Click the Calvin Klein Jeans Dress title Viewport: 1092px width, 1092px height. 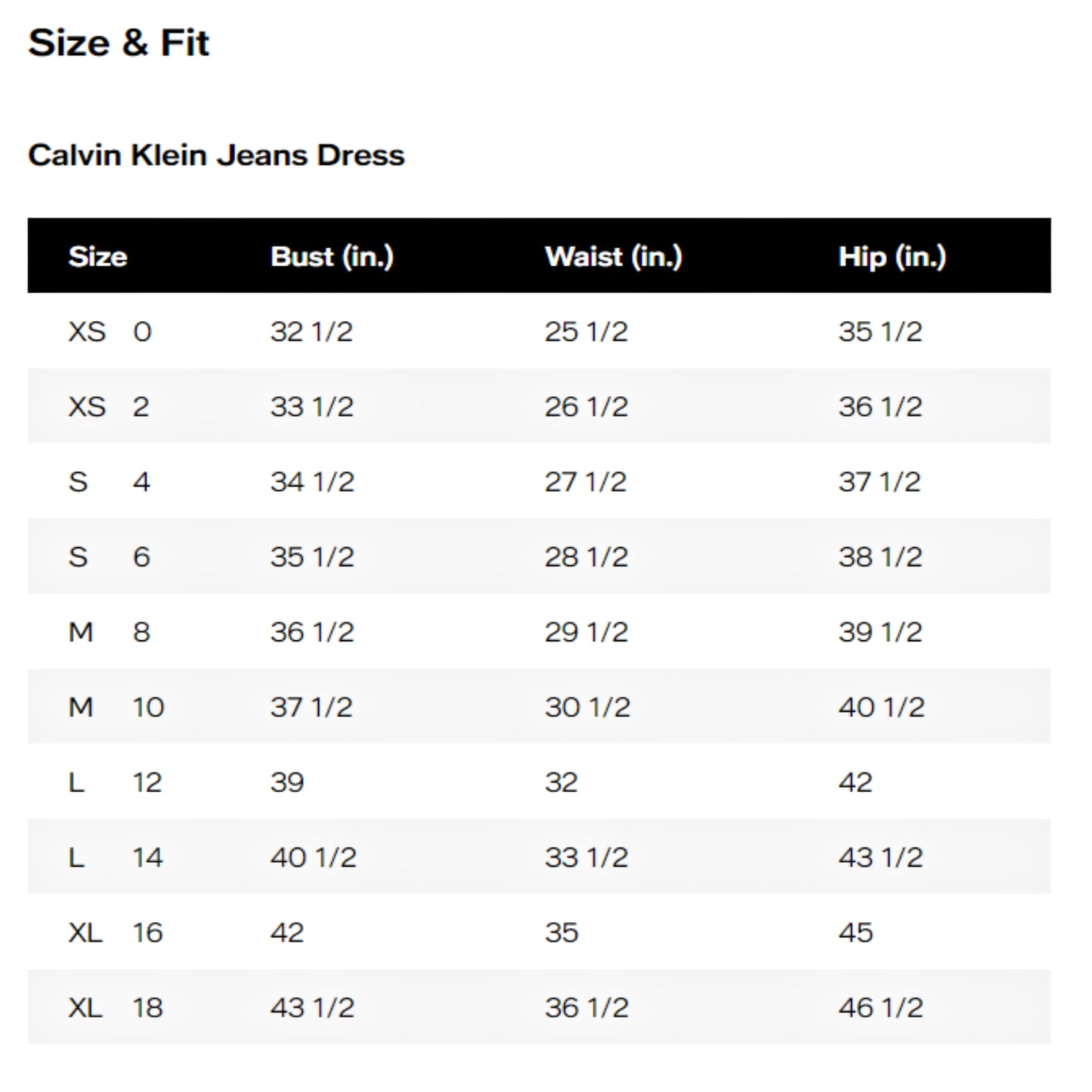tap(216, 155)
